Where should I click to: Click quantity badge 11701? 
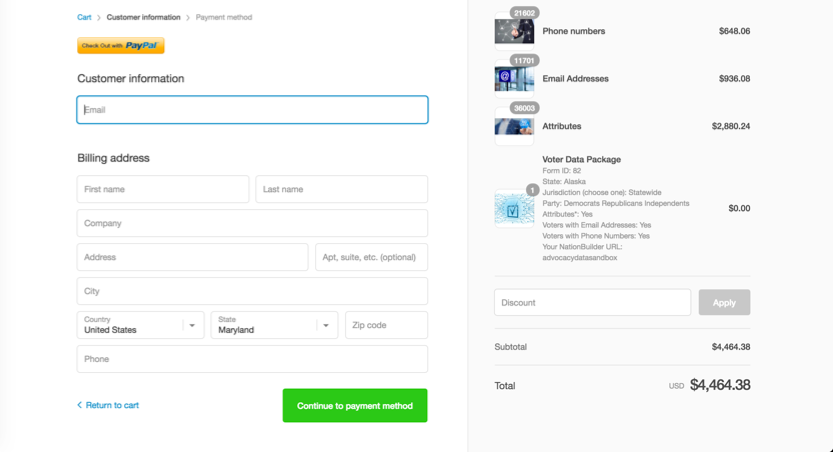(x=524, y=61)
